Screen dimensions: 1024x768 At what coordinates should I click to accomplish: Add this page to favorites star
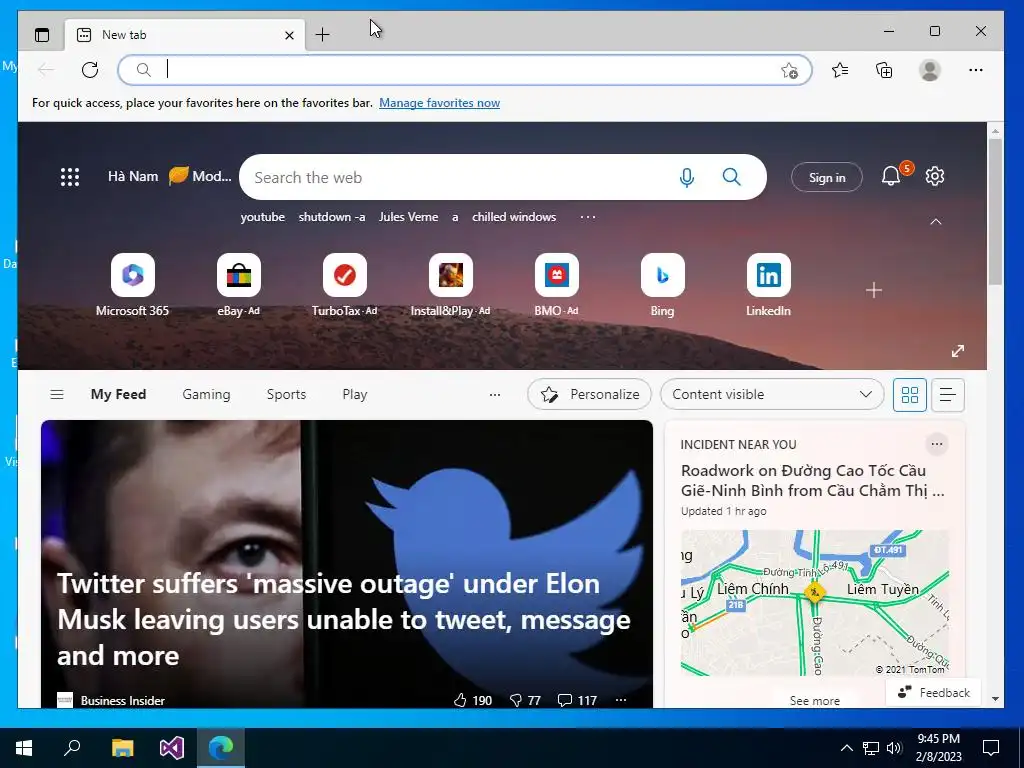tap(790, 71)
